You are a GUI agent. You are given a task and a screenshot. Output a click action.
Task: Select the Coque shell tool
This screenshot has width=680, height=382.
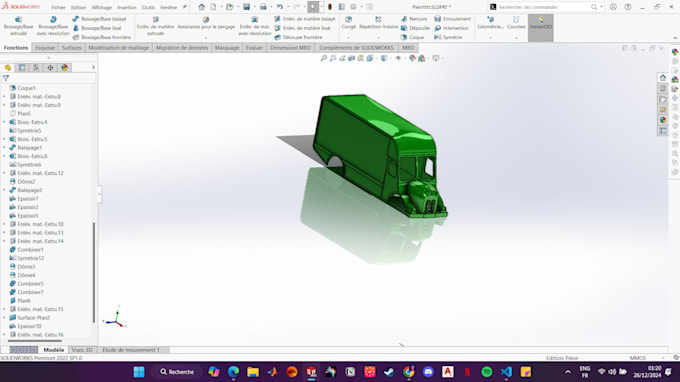pyautogui.click(x=412, y=37)
